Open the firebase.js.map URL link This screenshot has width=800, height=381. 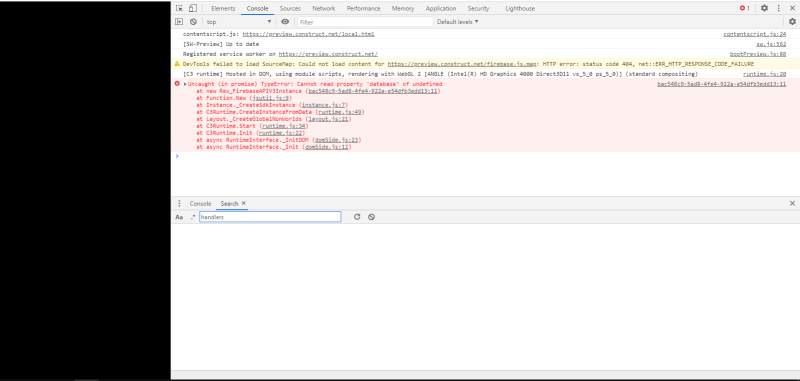click(462, 64)
